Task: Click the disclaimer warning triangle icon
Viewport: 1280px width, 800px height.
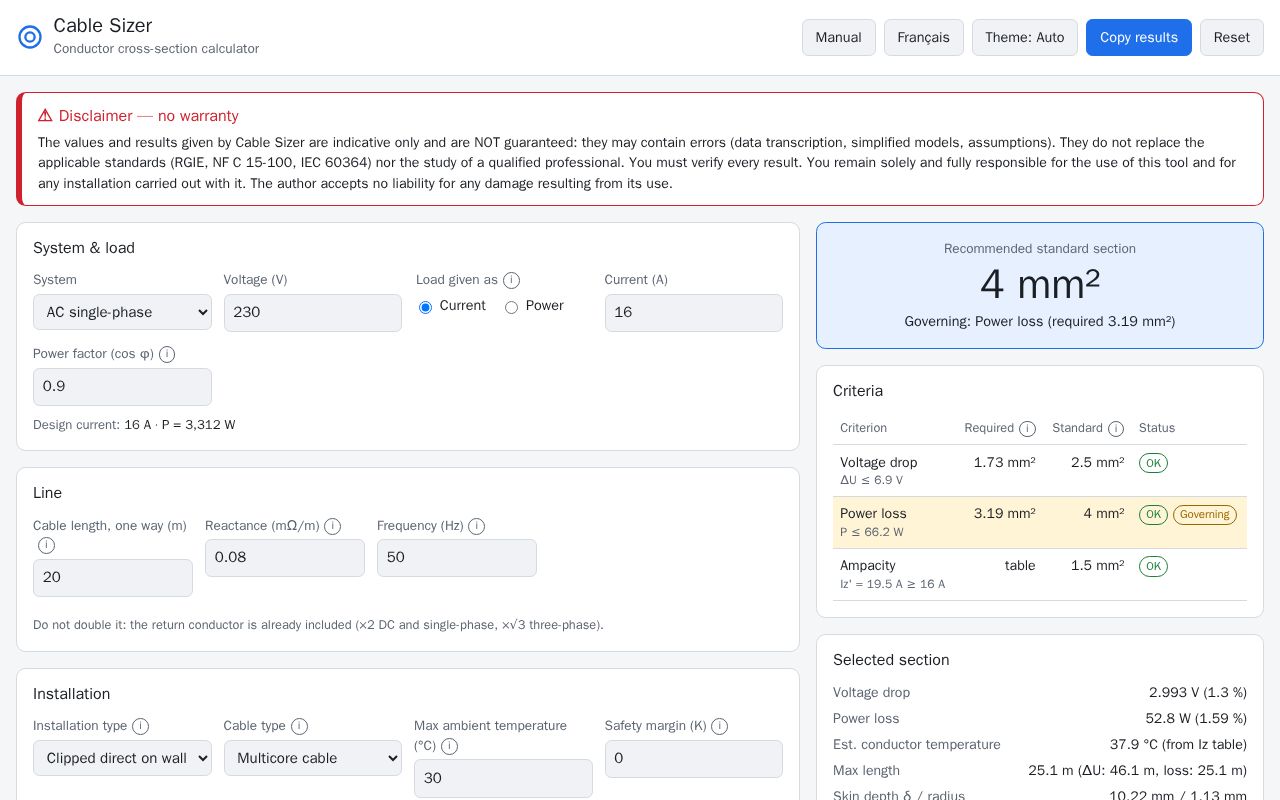Action: coord(45,116)
